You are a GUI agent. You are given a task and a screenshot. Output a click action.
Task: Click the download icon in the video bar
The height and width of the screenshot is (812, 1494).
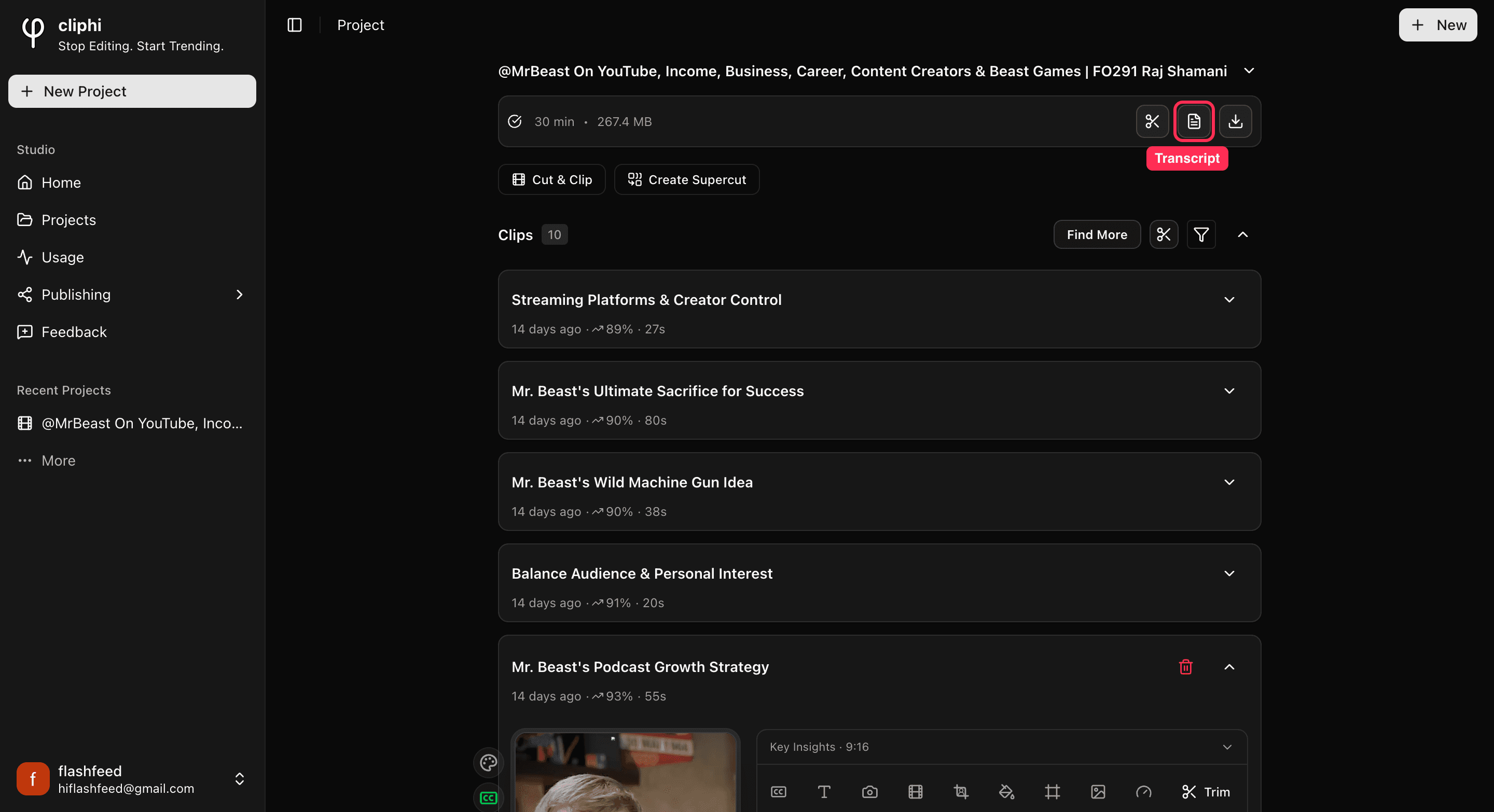[x=1235, y=121]
